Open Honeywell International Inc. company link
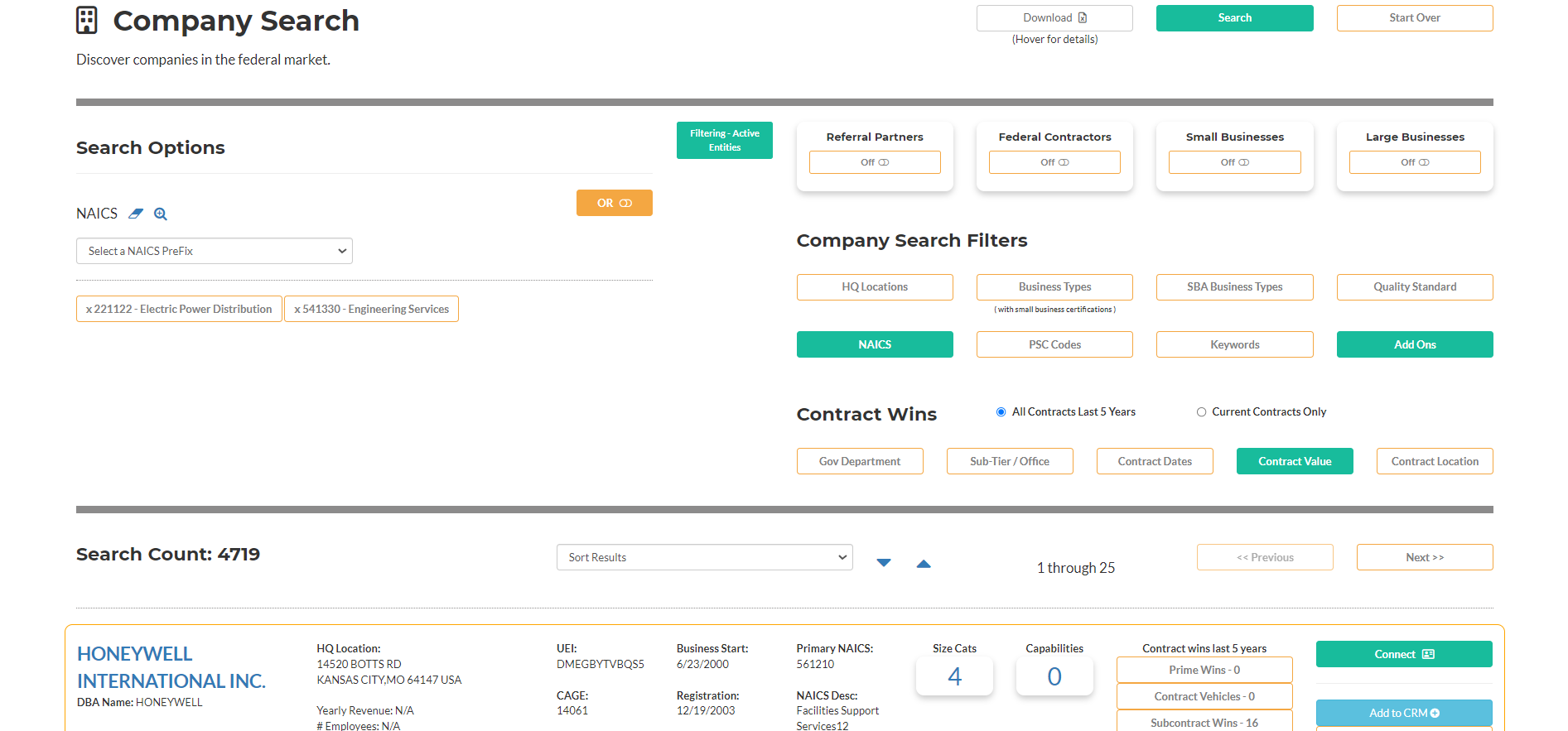Screen dimensions: 1568x731 [x=171, y=667]
